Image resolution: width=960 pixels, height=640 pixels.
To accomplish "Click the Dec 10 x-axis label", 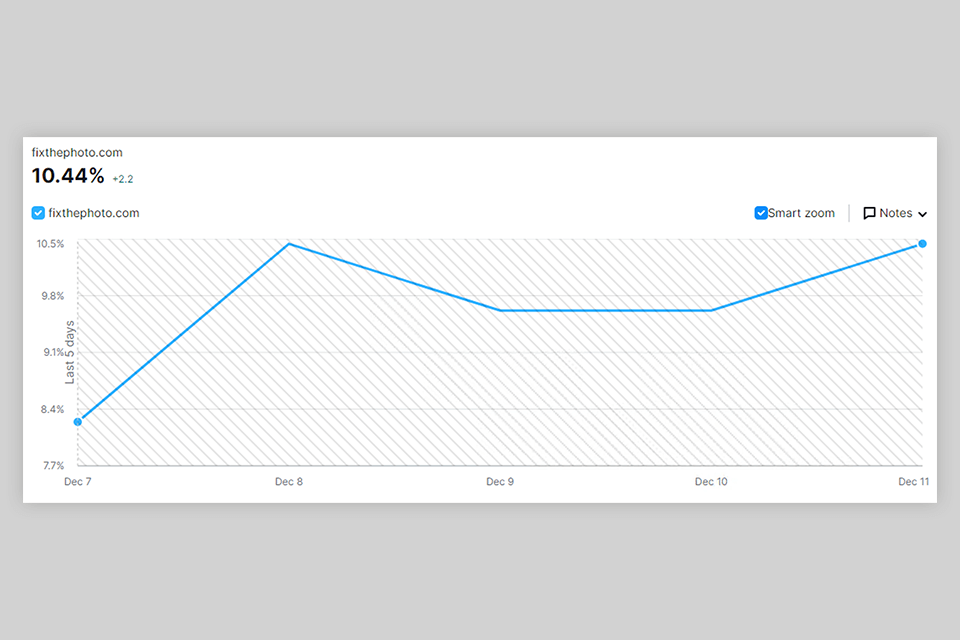I will [711, 482].
